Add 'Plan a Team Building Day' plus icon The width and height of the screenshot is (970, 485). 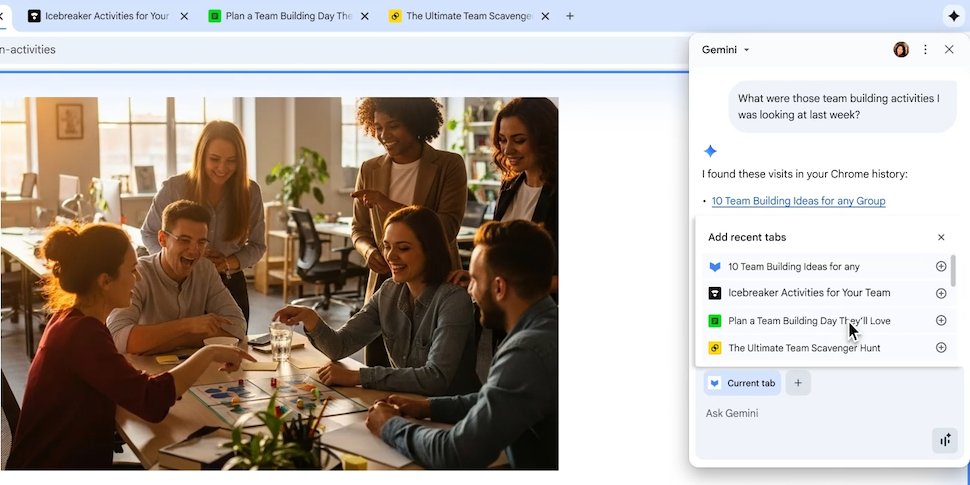pyautogui.click(x=941, y=321)
